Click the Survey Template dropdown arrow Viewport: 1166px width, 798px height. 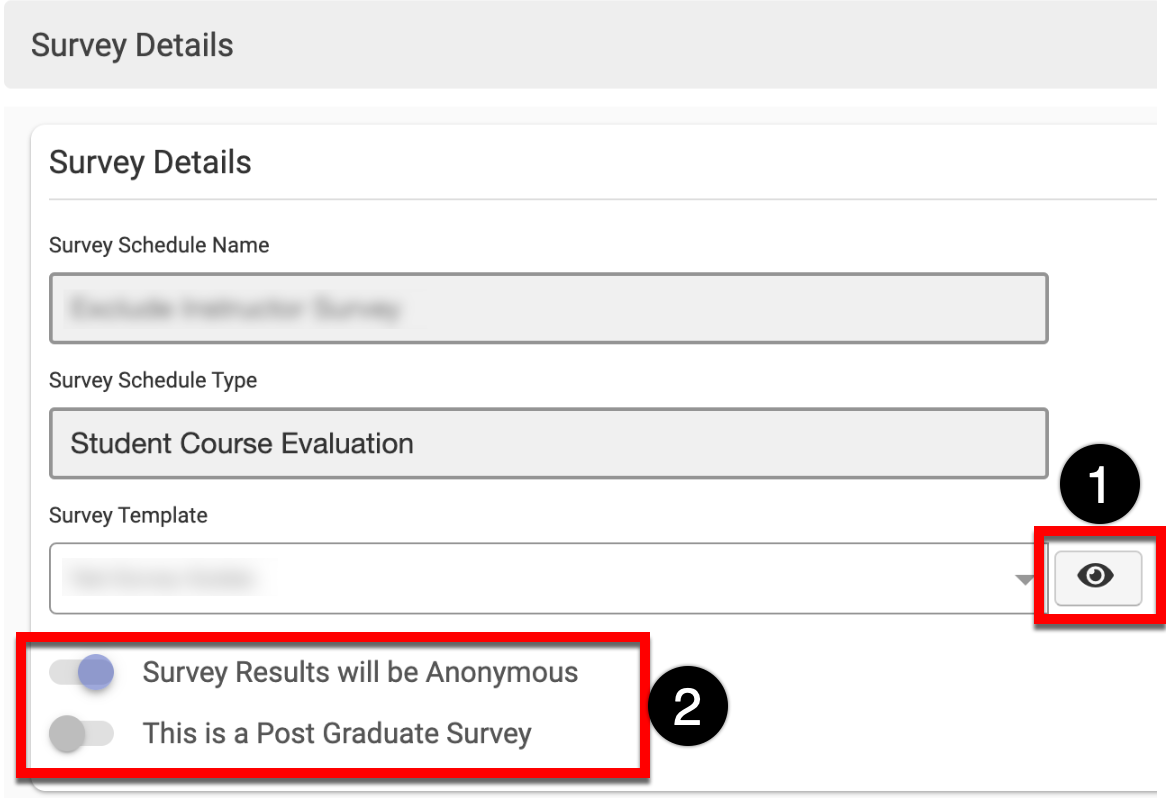pyautogui.click(x=1024, y=579)
